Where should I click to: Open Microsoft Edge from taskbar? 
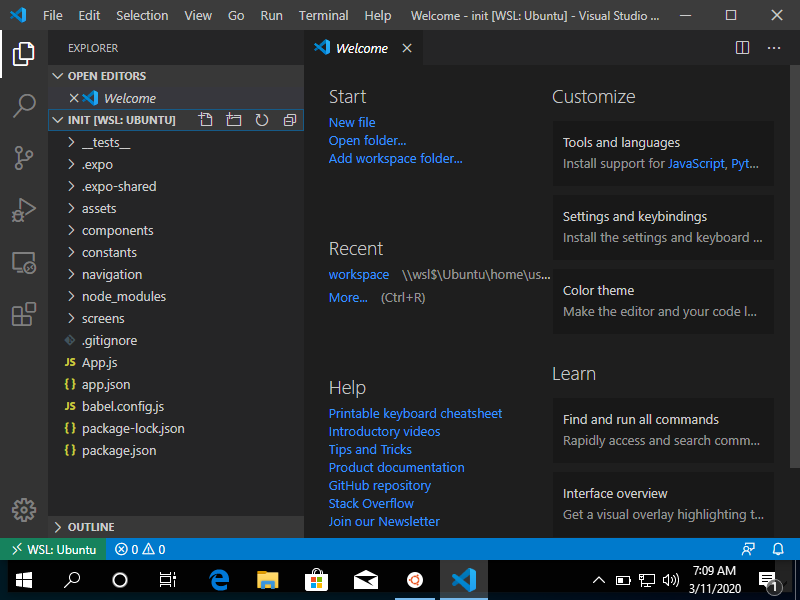[x=219, y=580]
